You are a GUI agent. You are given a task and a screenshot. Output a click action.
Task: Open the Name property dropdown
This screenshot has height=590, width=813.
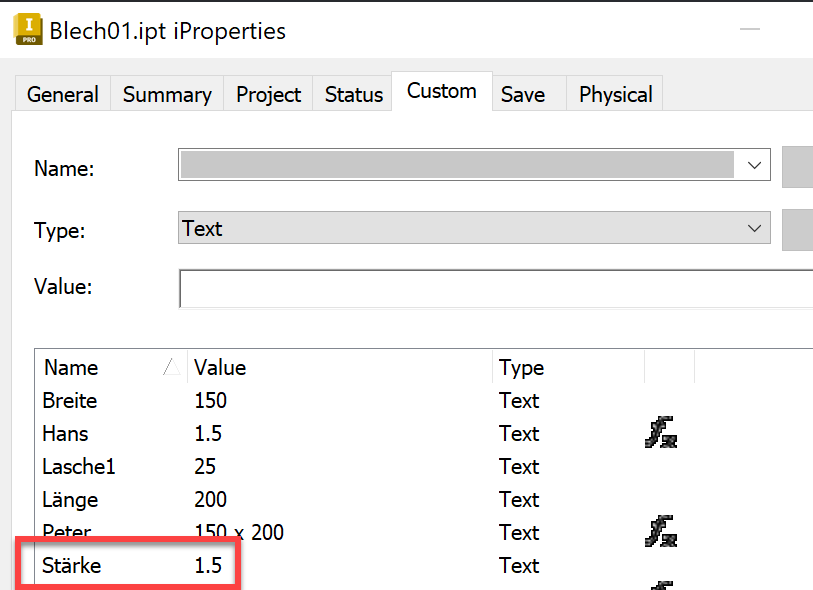[754, 165]
